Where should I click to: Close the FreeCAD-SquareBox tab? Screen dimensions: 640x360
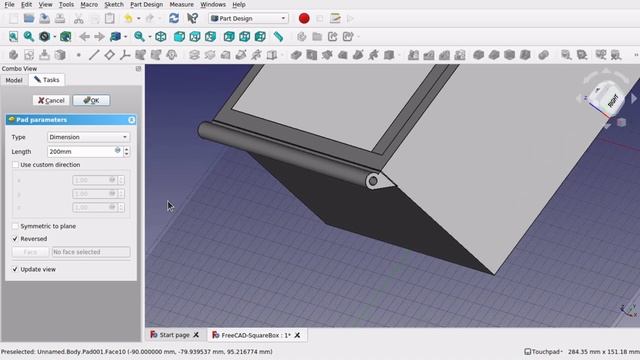(x=297, y=335)
